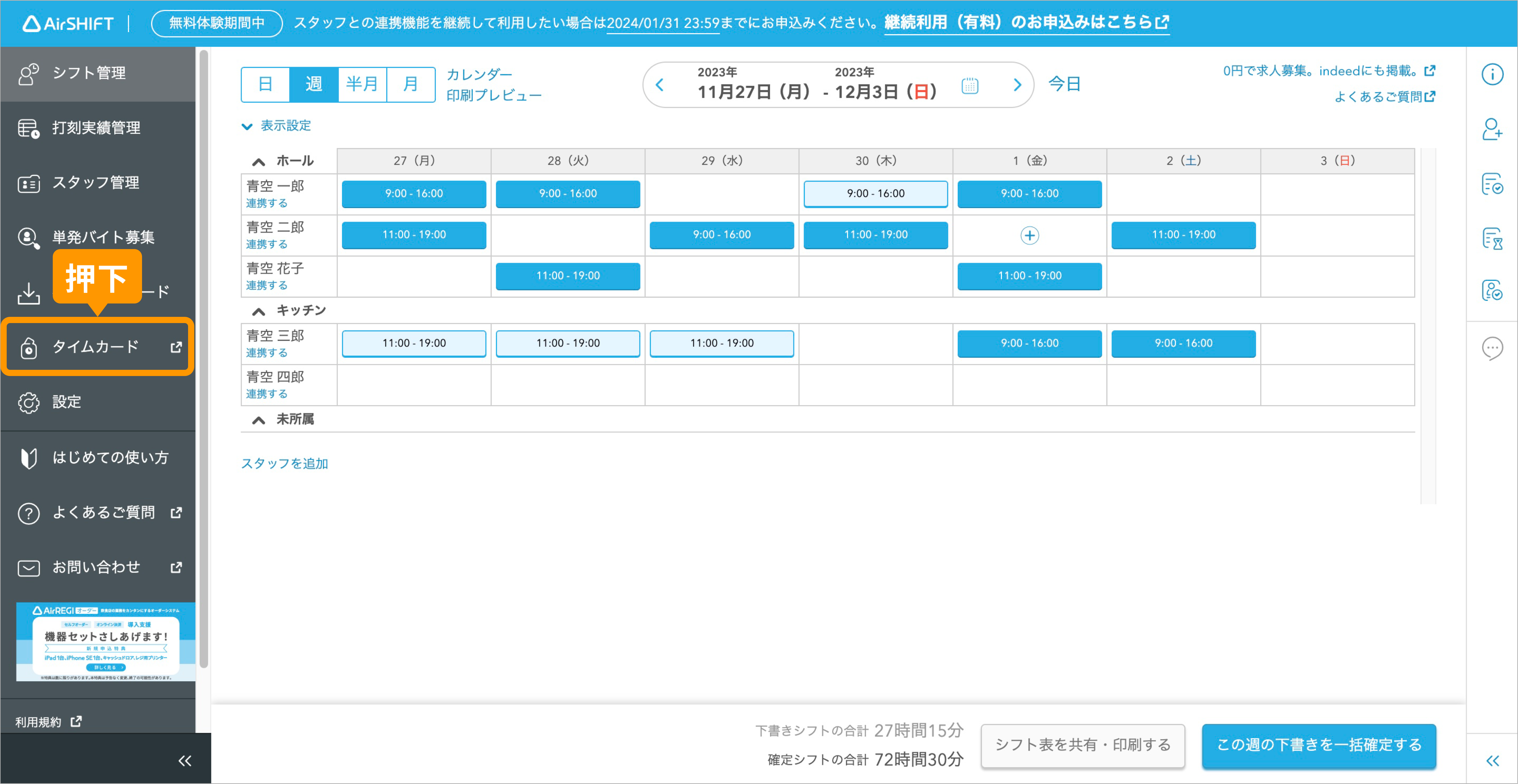1518x784 pixels.
Task: Click external link icon beside 利用規約
Action: (76, 721)
